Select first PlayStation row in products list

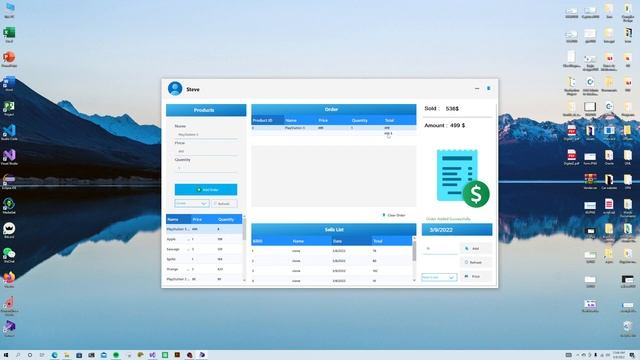(204, 229)
